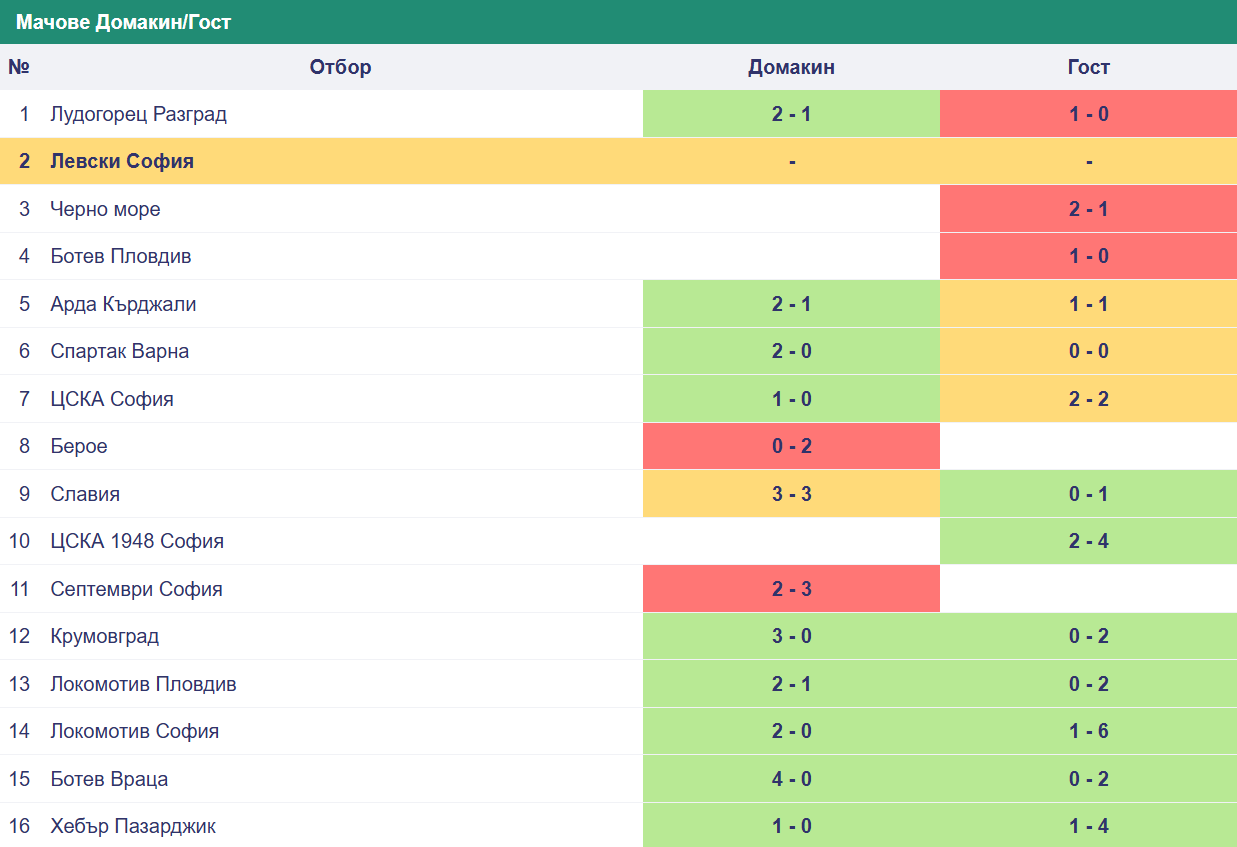Screen dimensions: 1237x847
Task: Select team ЦСКА София
Action: [112, 399]
